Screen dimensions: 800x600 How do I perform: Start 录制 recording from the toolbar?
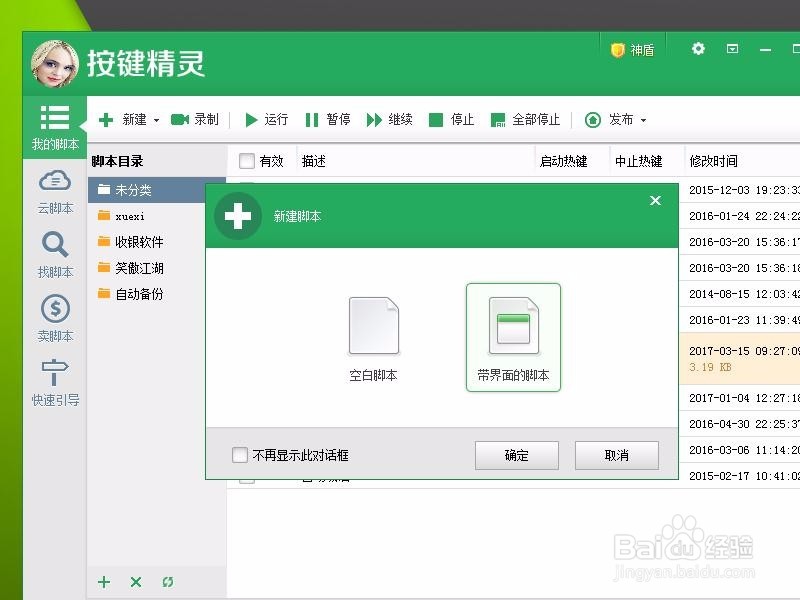pyautogui.click(x=194, y=119)
